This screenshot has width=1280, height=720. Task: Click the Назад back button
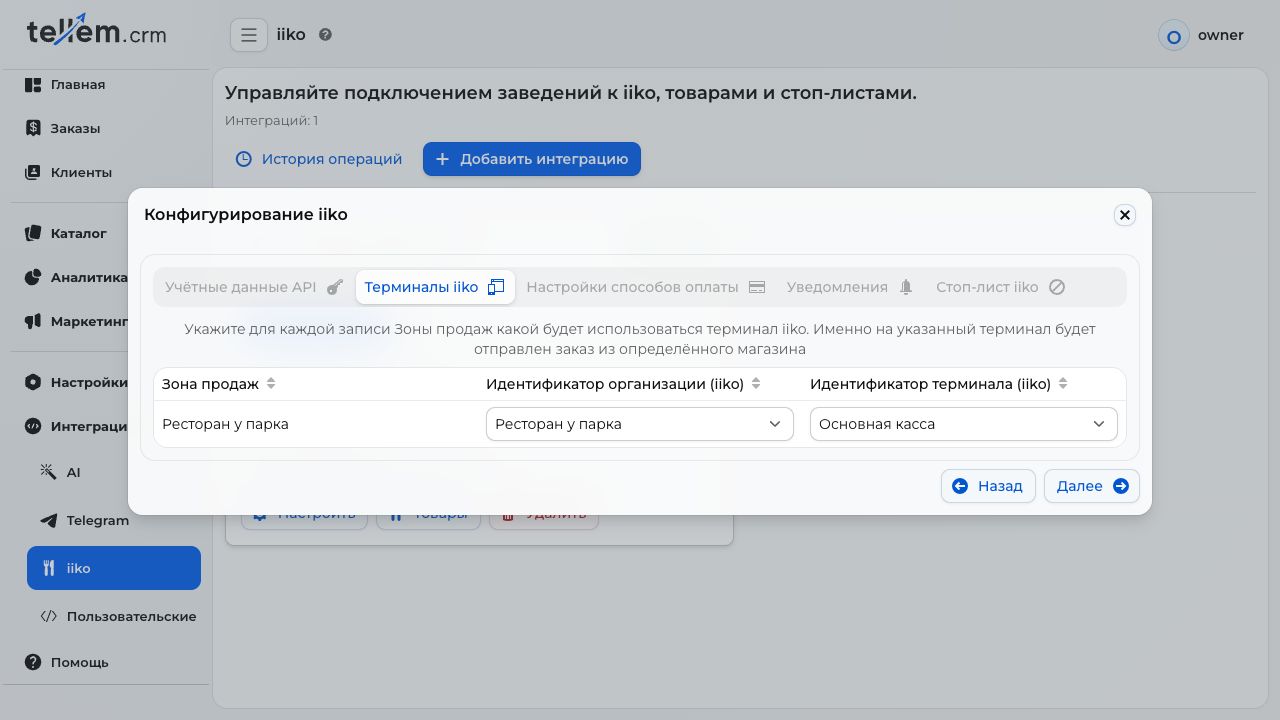tap(988, 486)
